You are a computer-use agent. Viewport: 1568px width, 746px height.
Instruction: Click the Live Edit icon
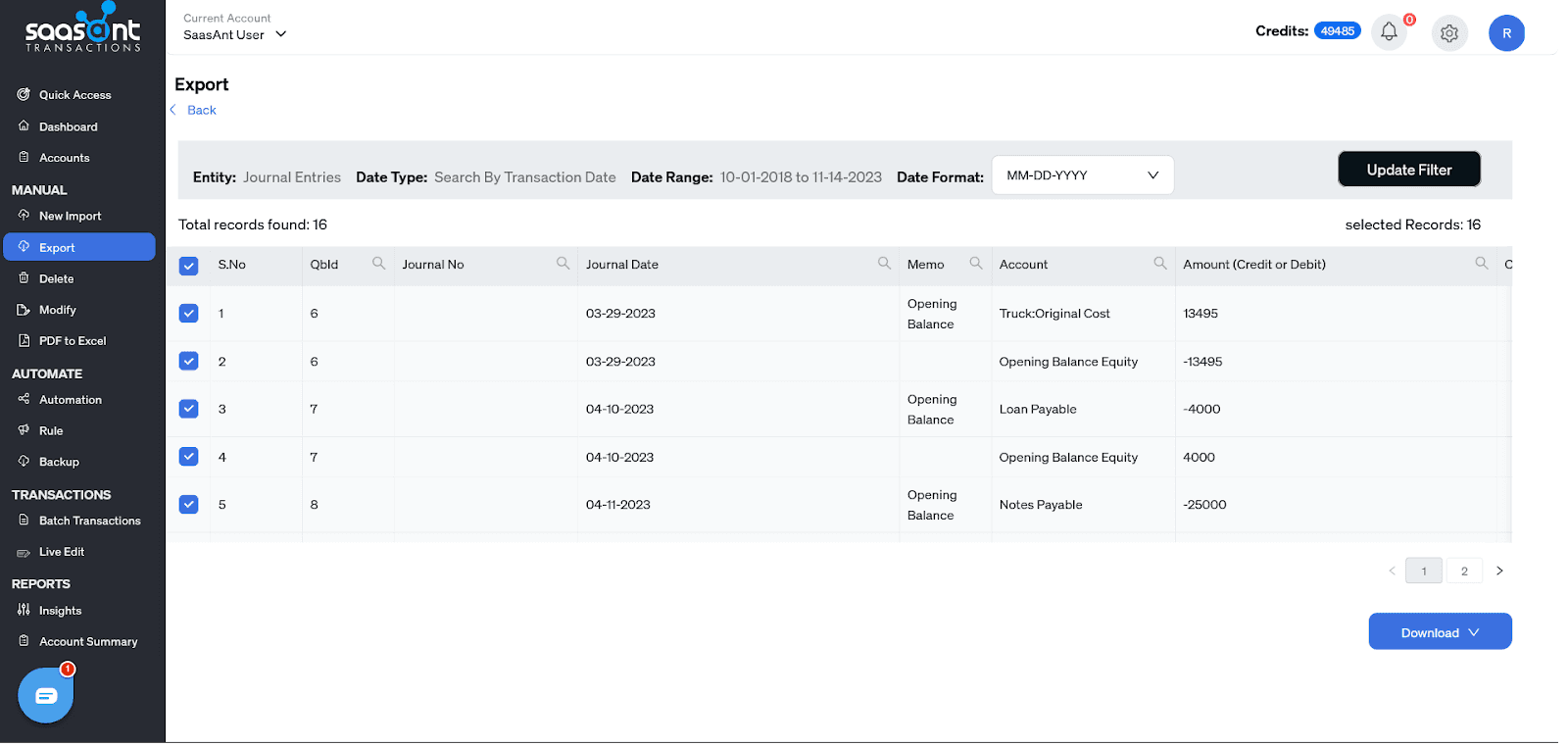tap(24, 553)
